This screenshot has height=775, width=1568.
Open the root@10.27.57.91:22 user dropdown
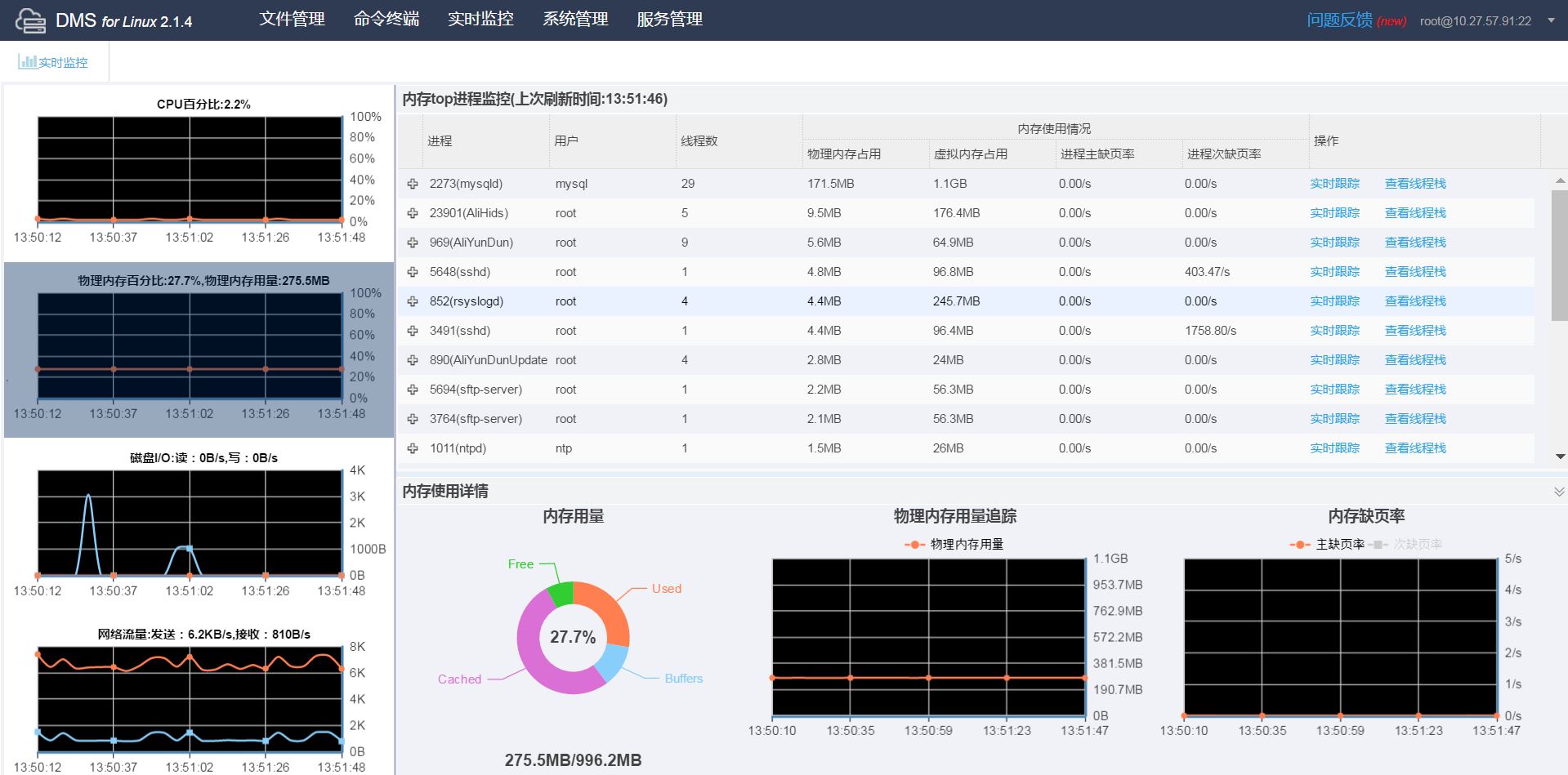(1486, 21)
